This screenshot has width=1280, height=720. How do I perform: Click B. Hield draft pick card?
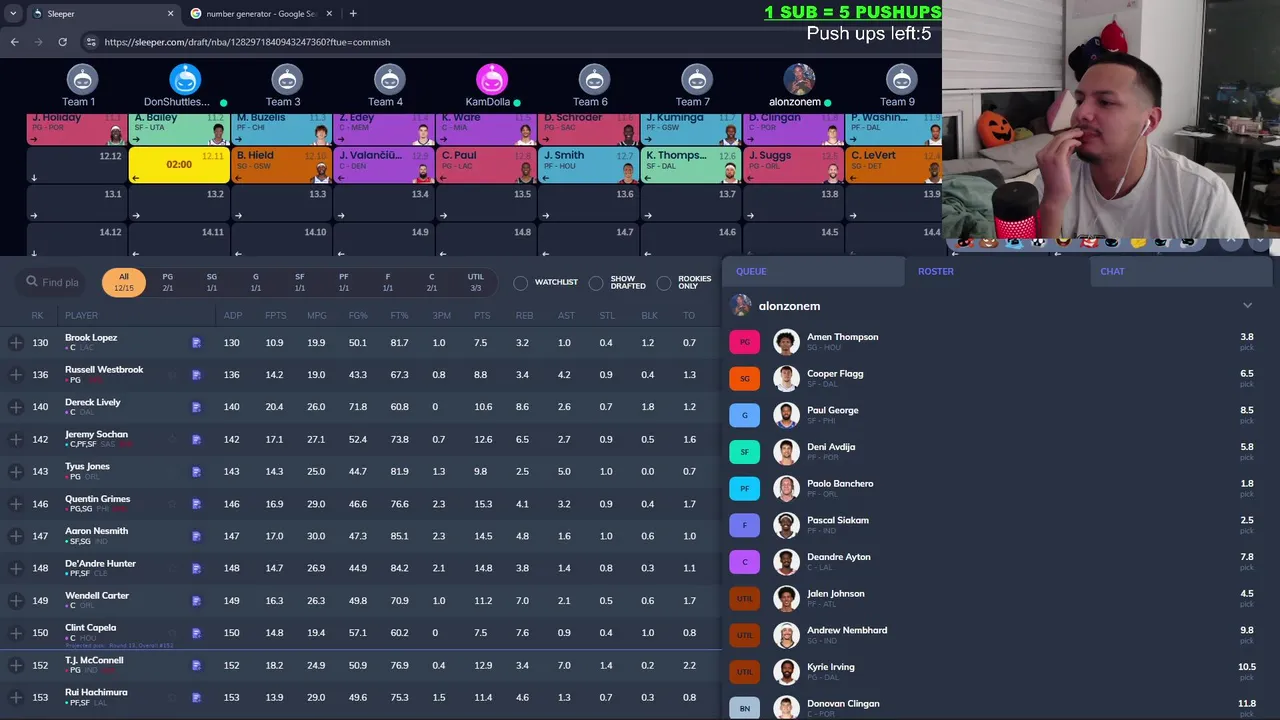pyautogui.click(x=282, y=165)
